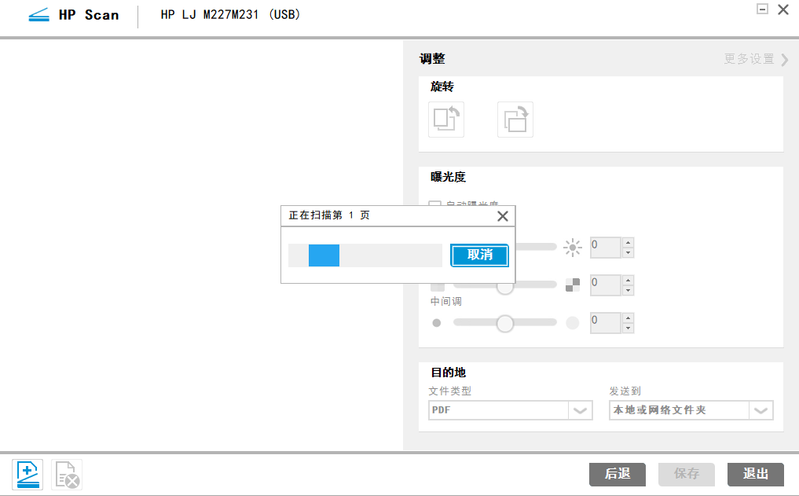Toggle the 自动曝光度 checkbox

(x=435, y=206)
